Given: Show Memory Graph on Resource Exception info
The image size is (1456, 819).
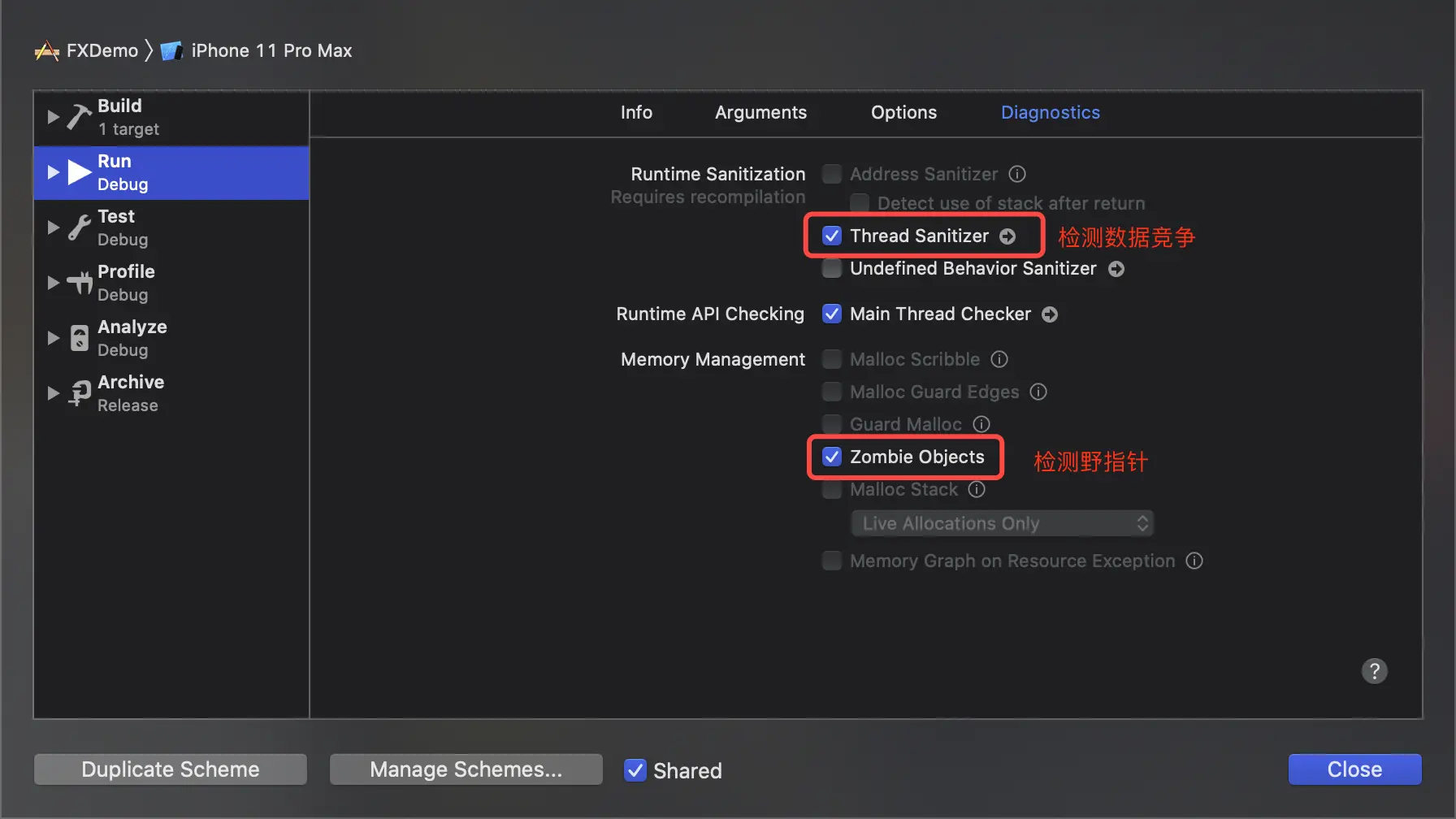Looking at the screenshot, I should tap(1194, 561).
